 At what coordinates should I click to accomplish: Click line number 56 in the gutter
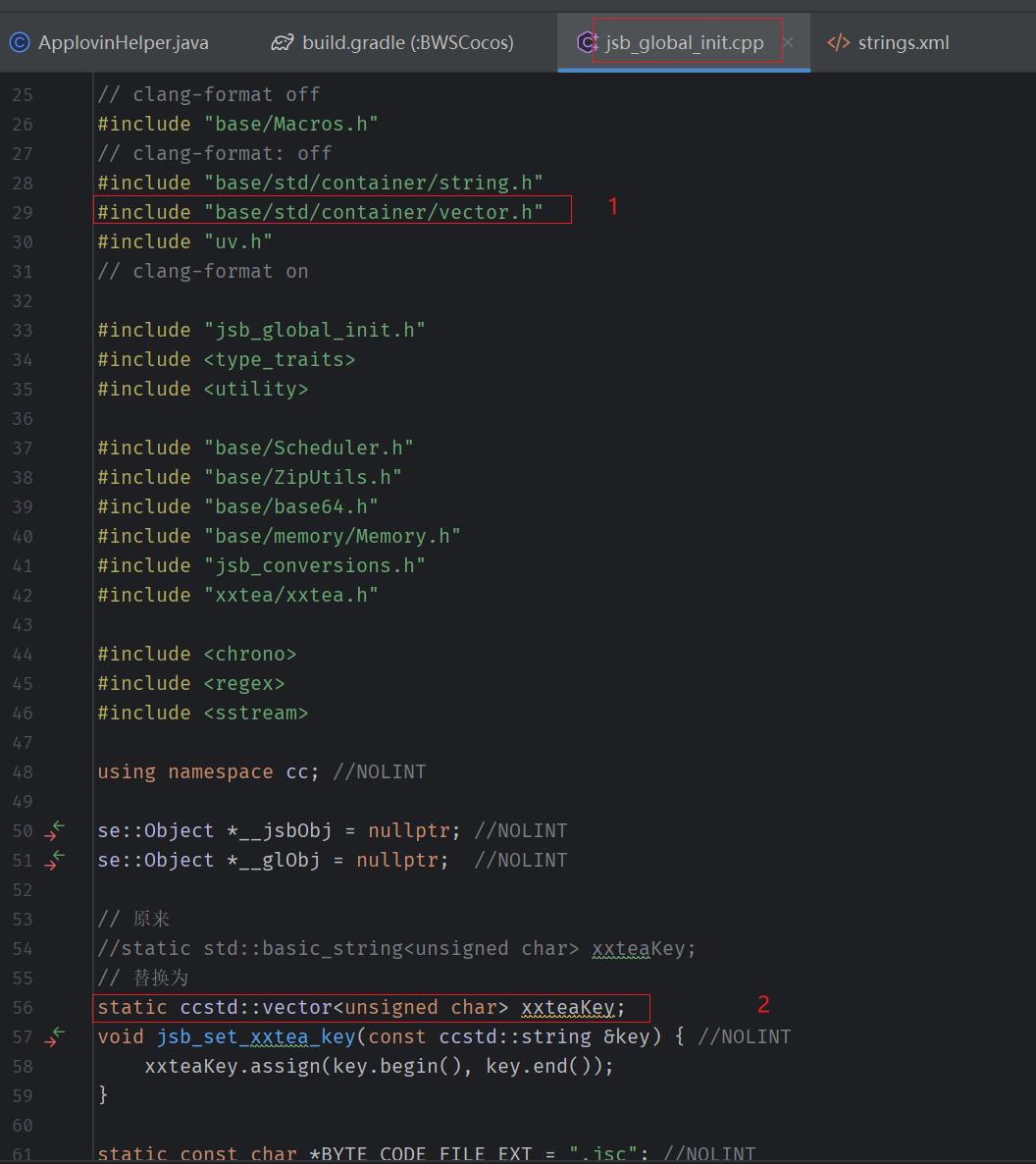23,1007
